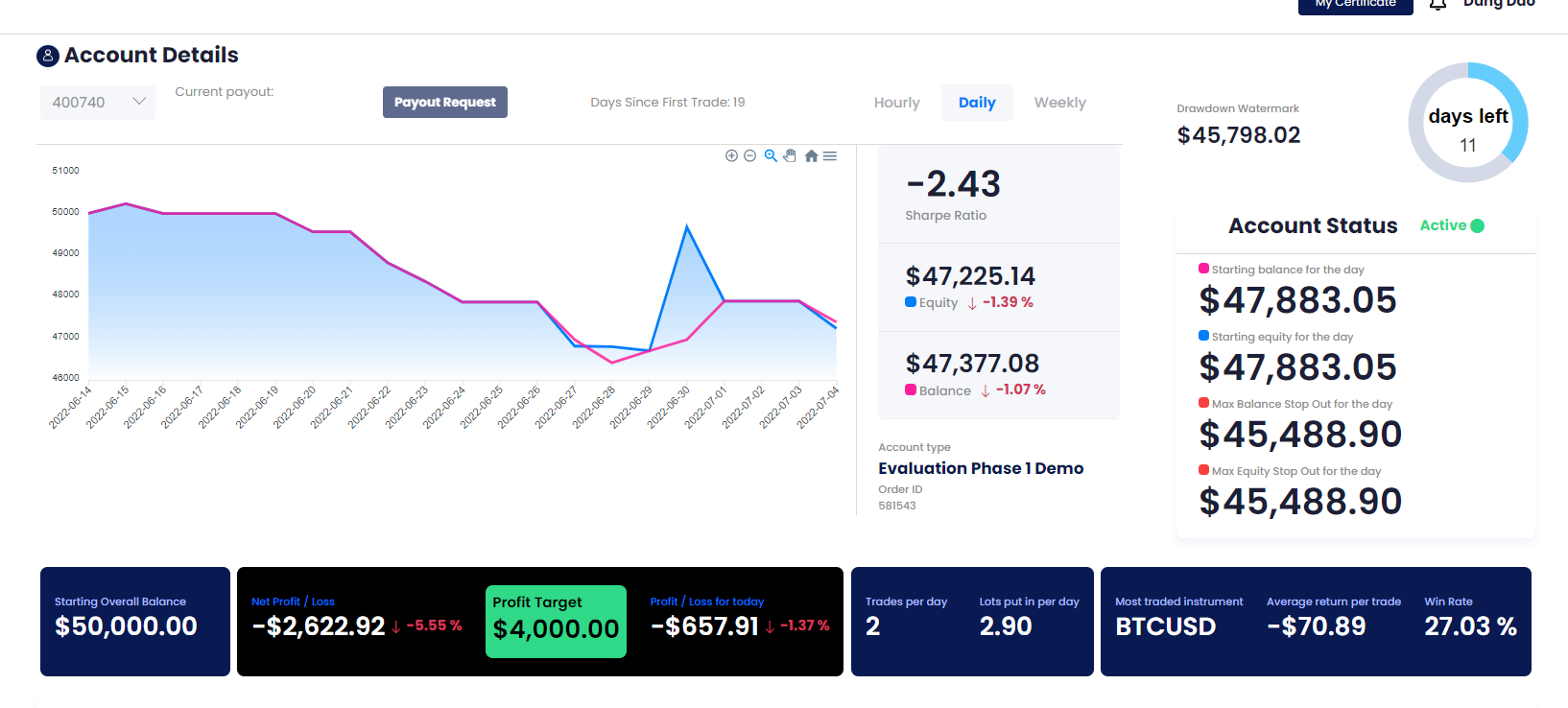Click Starting Overall Balance $50,000.00
Viewport: 1568px width, 708px height.
(126, 626)
